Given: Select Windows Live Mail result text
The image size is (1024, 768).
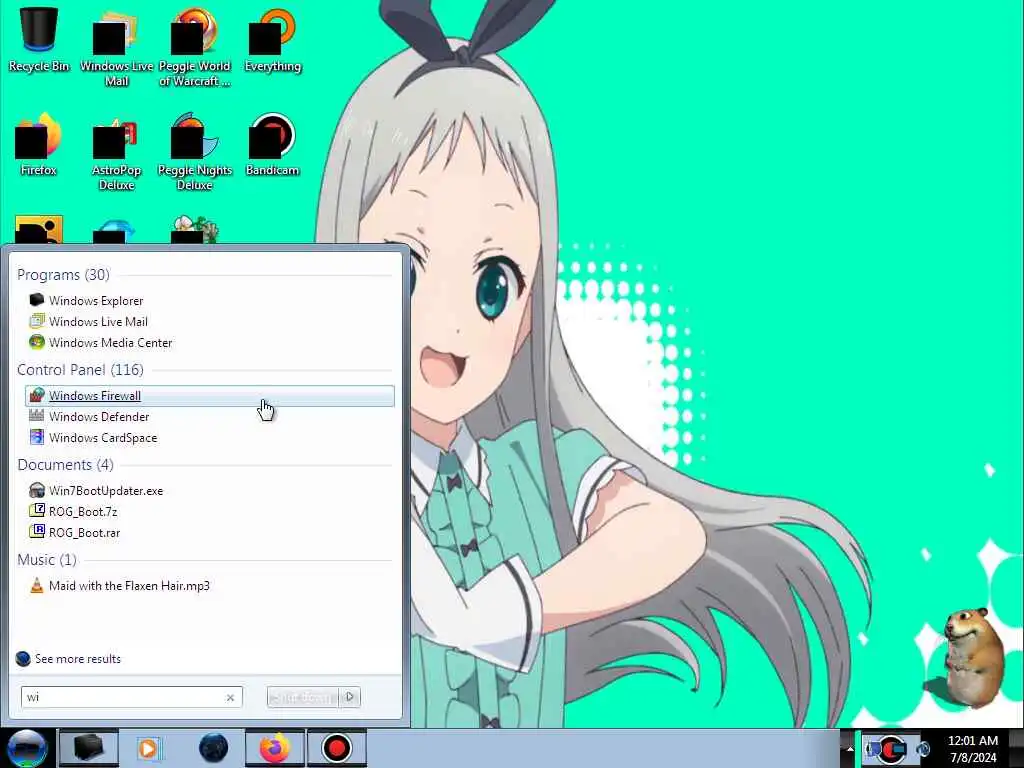Looking at the screenshot, I should click(x=99, y=321).
